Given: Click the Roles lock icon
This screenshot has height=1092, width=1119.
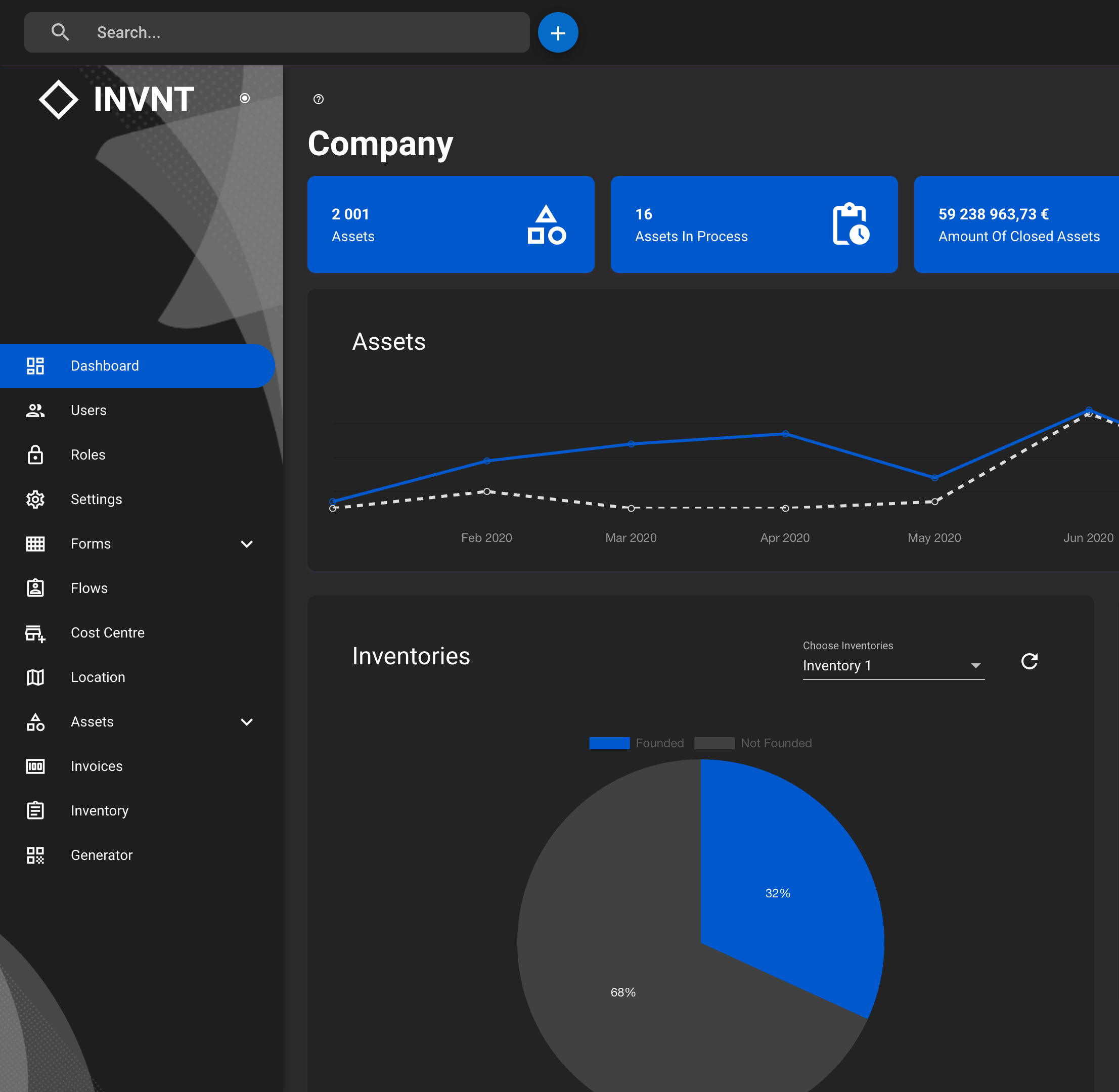Looking at the screenshot, I should [x=35, y=455].
